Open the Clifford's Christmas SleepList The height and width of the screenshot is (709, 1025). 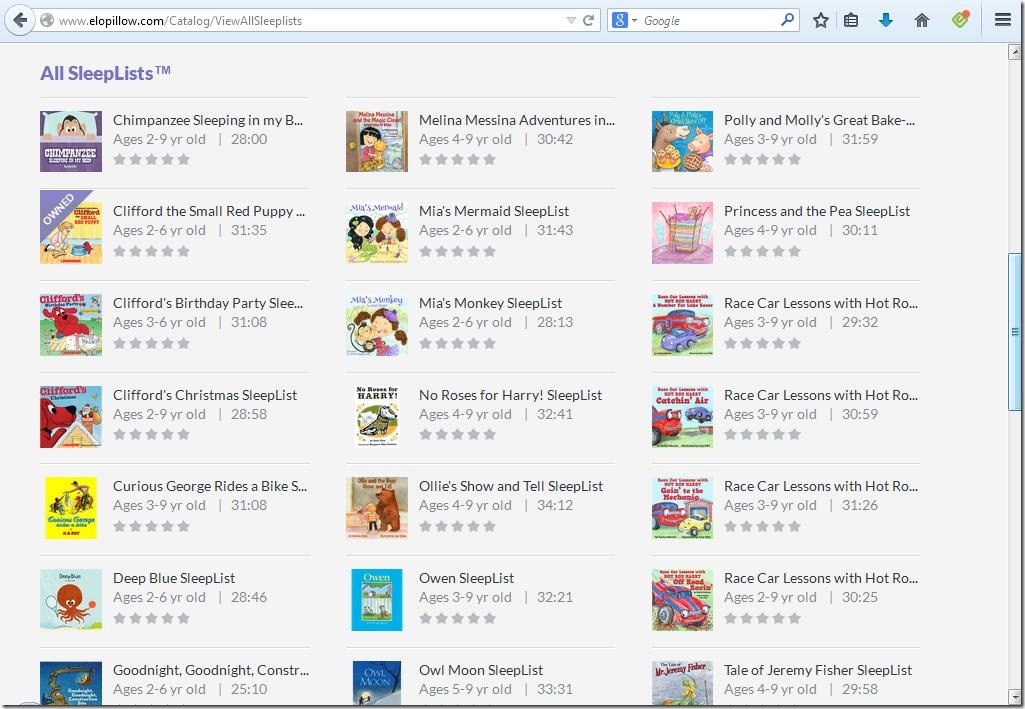point(207,394)
